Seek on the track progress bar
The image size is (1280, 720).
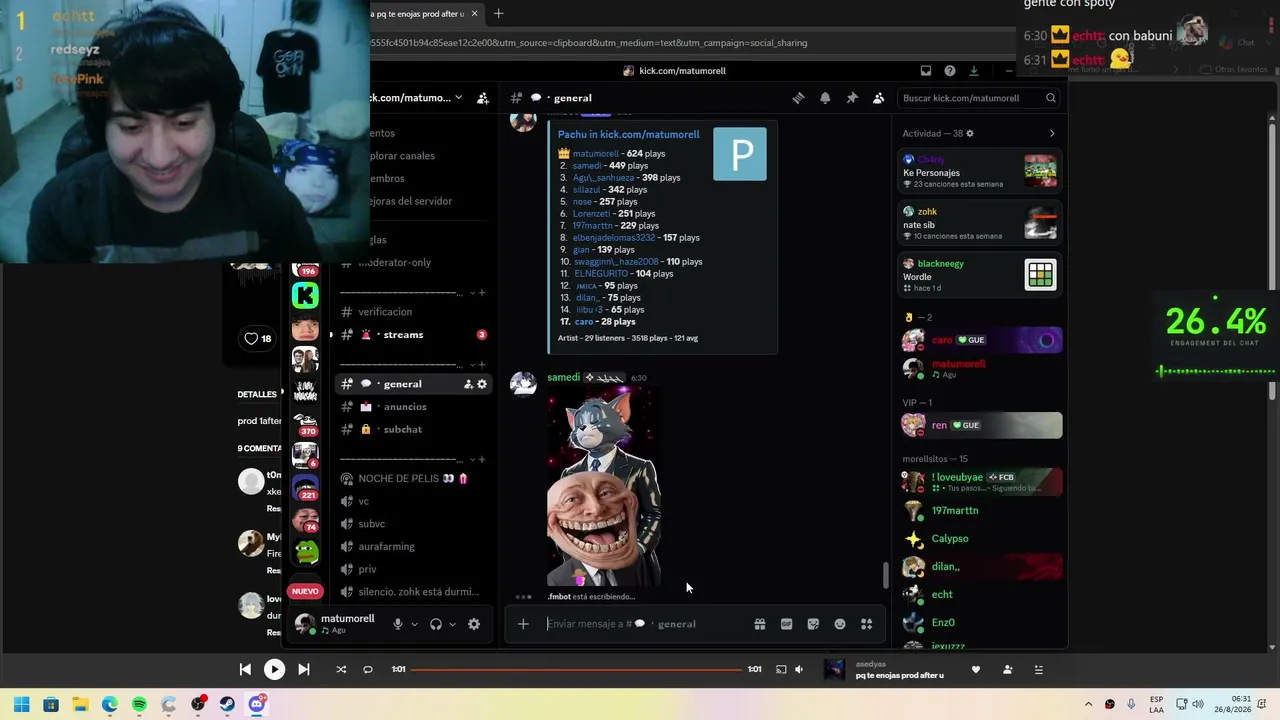pos(577,670)
